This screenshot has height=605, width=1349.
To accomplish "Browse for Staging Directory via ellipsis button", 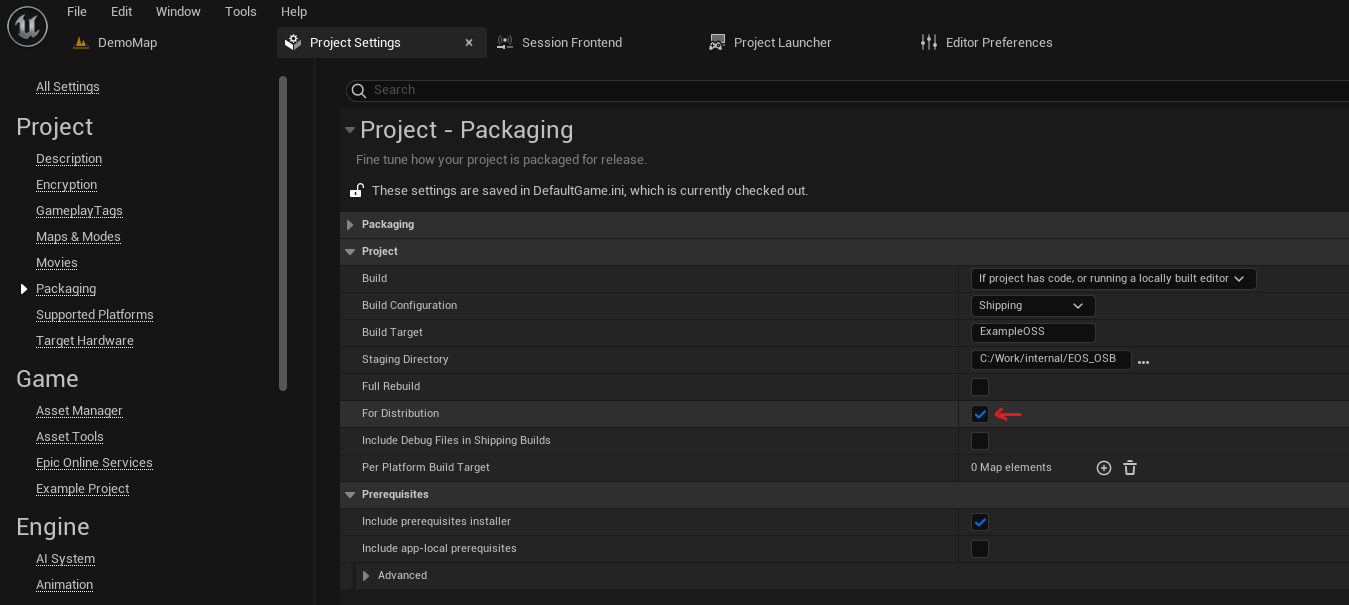I will tap(1143, 360).
